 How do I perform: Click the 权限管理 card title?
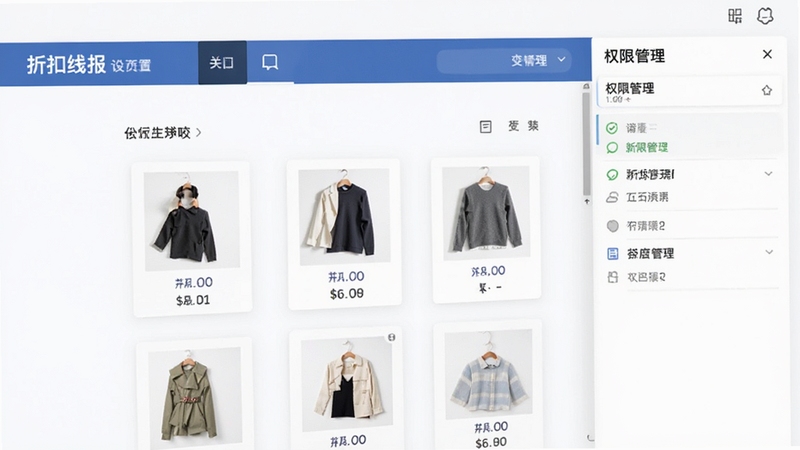(x=630, y=88)
